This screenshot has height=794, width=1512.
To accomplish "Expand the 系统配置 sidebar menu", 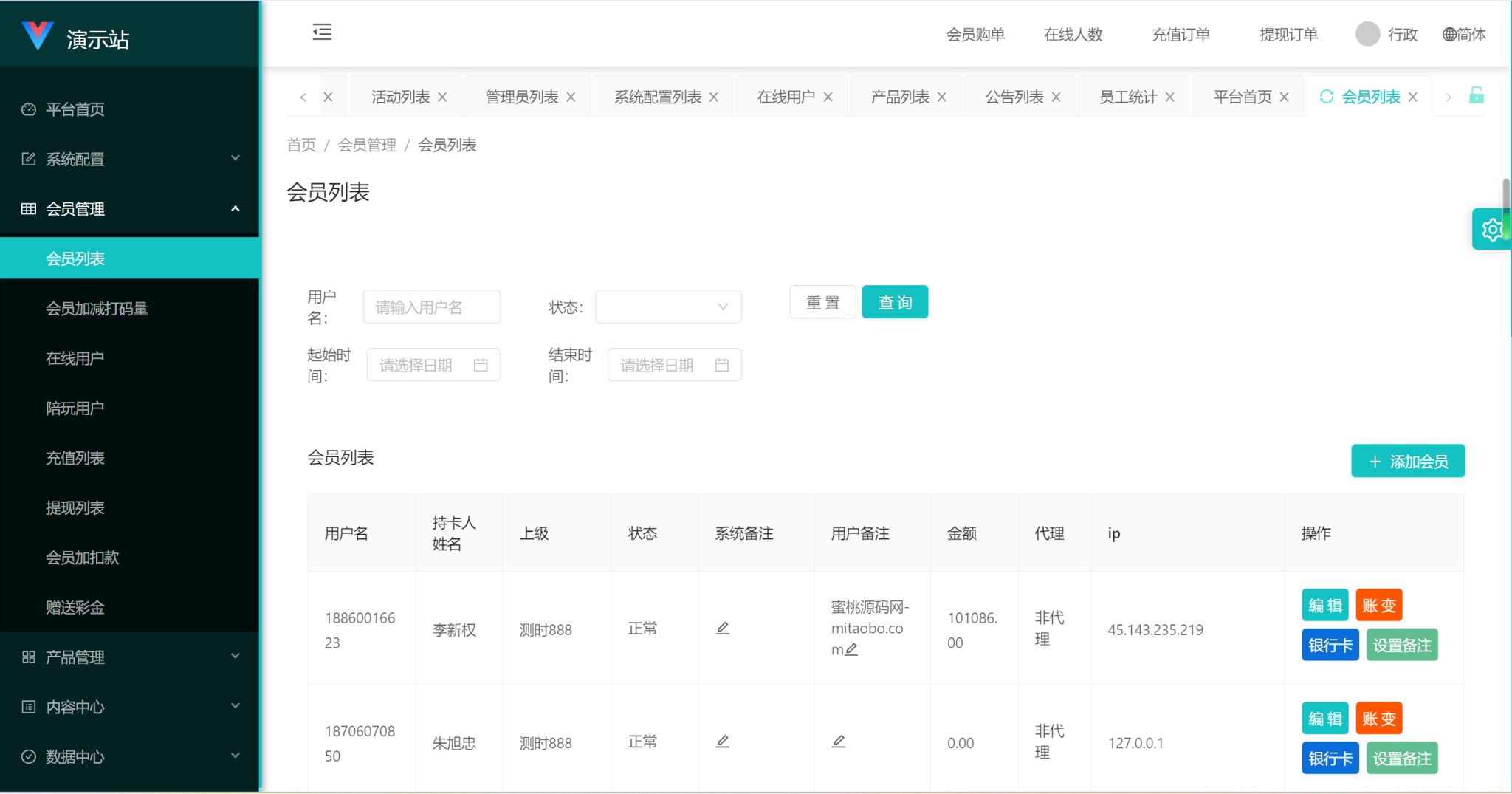I will [x=130, y=159].
